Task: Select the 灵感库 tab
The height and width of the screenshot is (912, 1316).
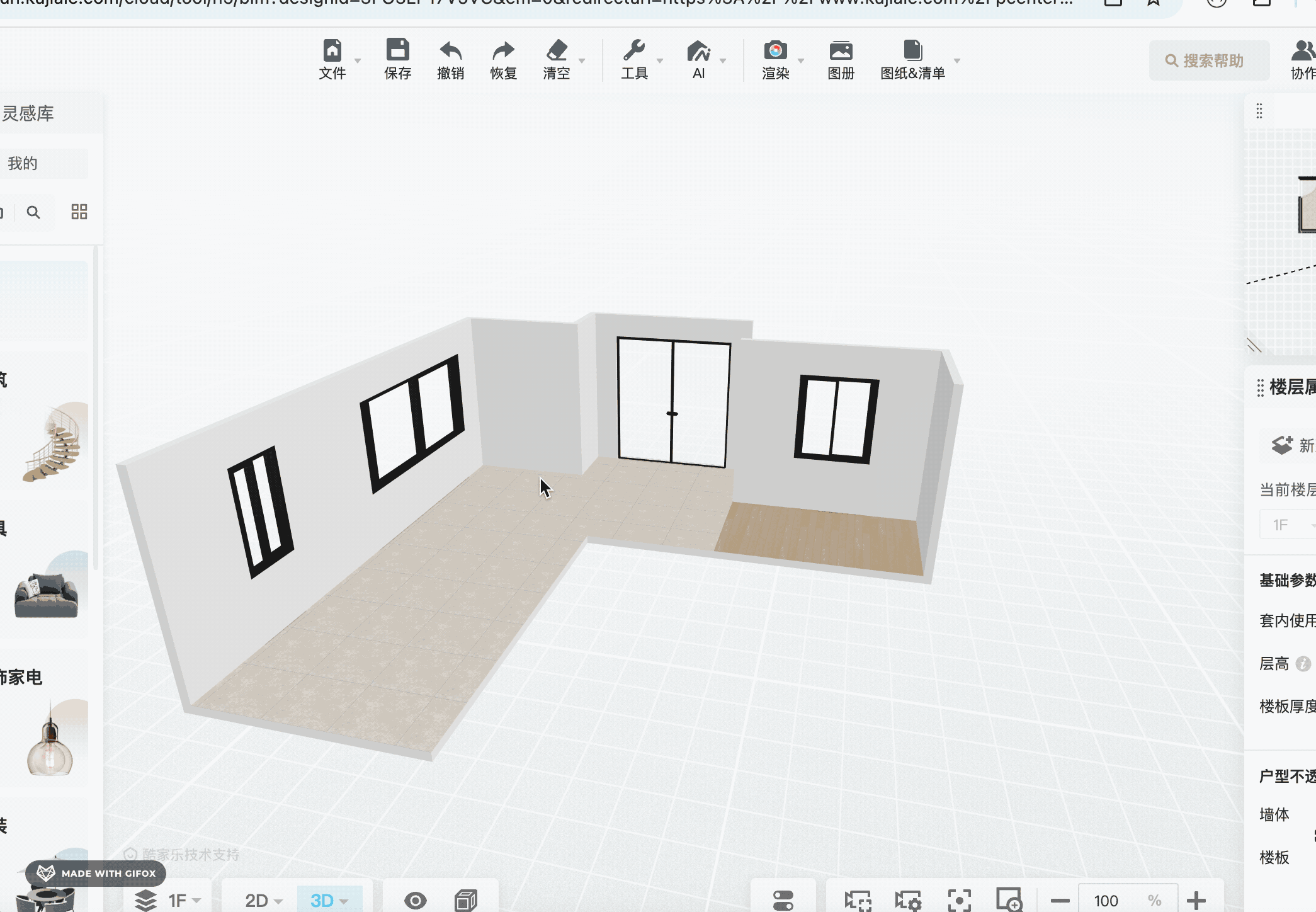Action: coord(28,113)
